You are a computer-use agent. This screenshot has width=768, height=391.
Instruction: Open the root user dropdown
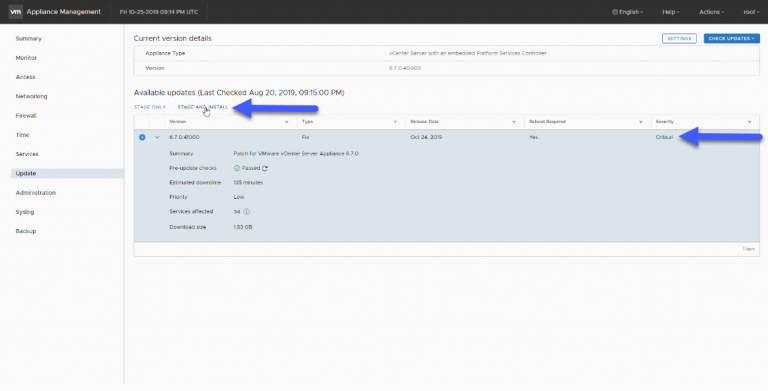pyautogui.click(x=751, y=12)
